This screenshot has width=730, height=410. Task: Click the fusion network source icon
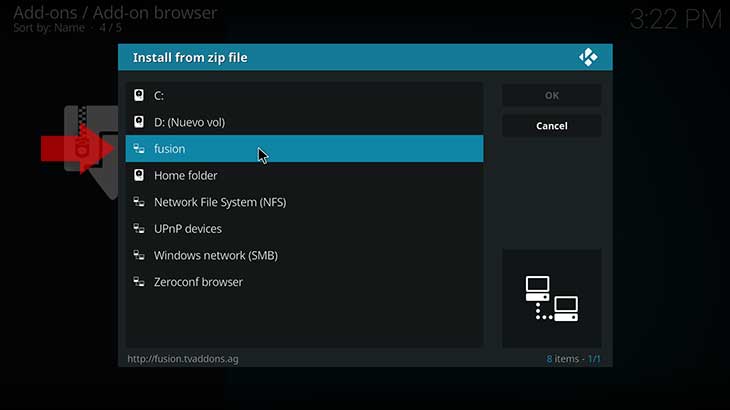[139, 148]
